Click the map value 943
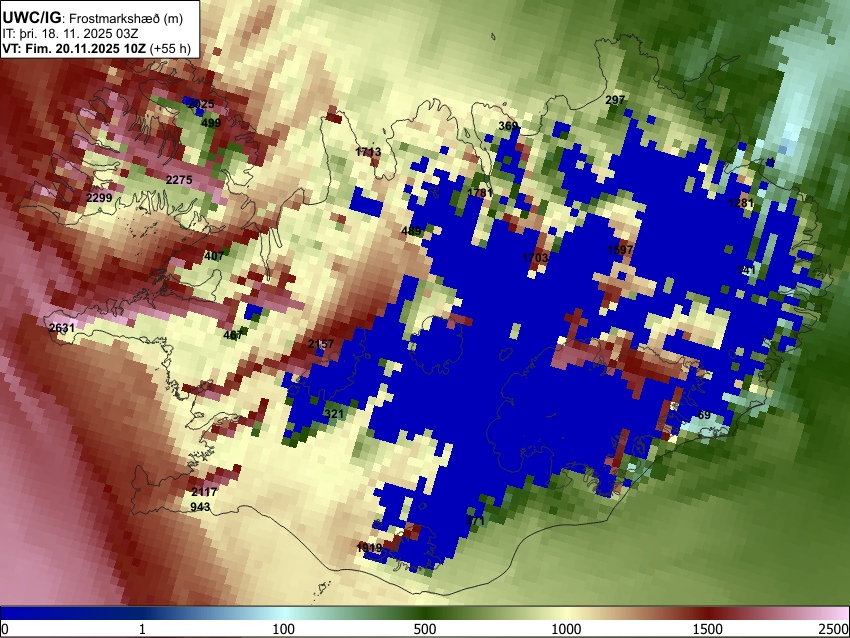 [x=200, y=507]
